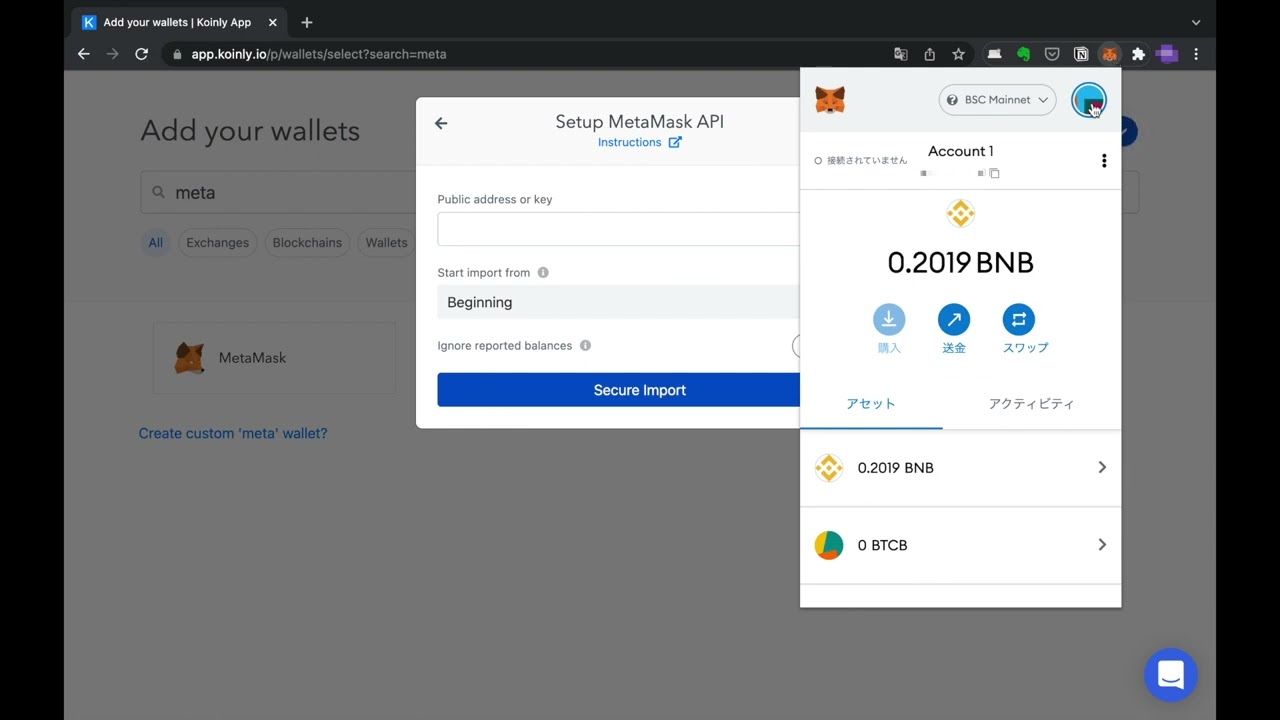Click the BNB token logo above balance
This screenshot has width=1280, height=720.
[x=960, y=213]
